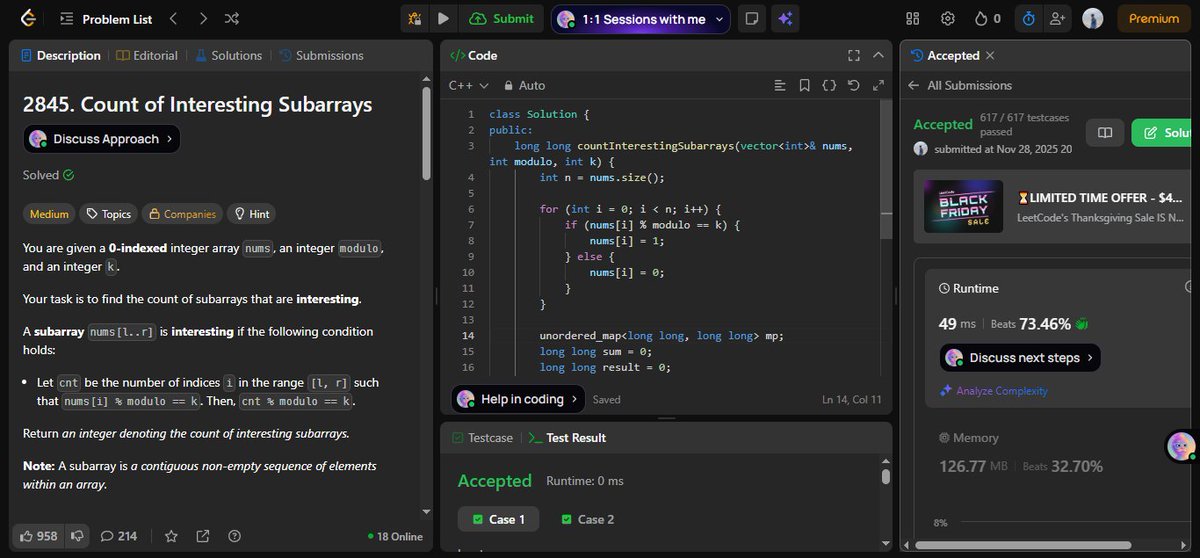Image resolution: width=1200 pixels, height=558 pixels.
Task: Click the floating assistant avatar
Action: 1181,446
